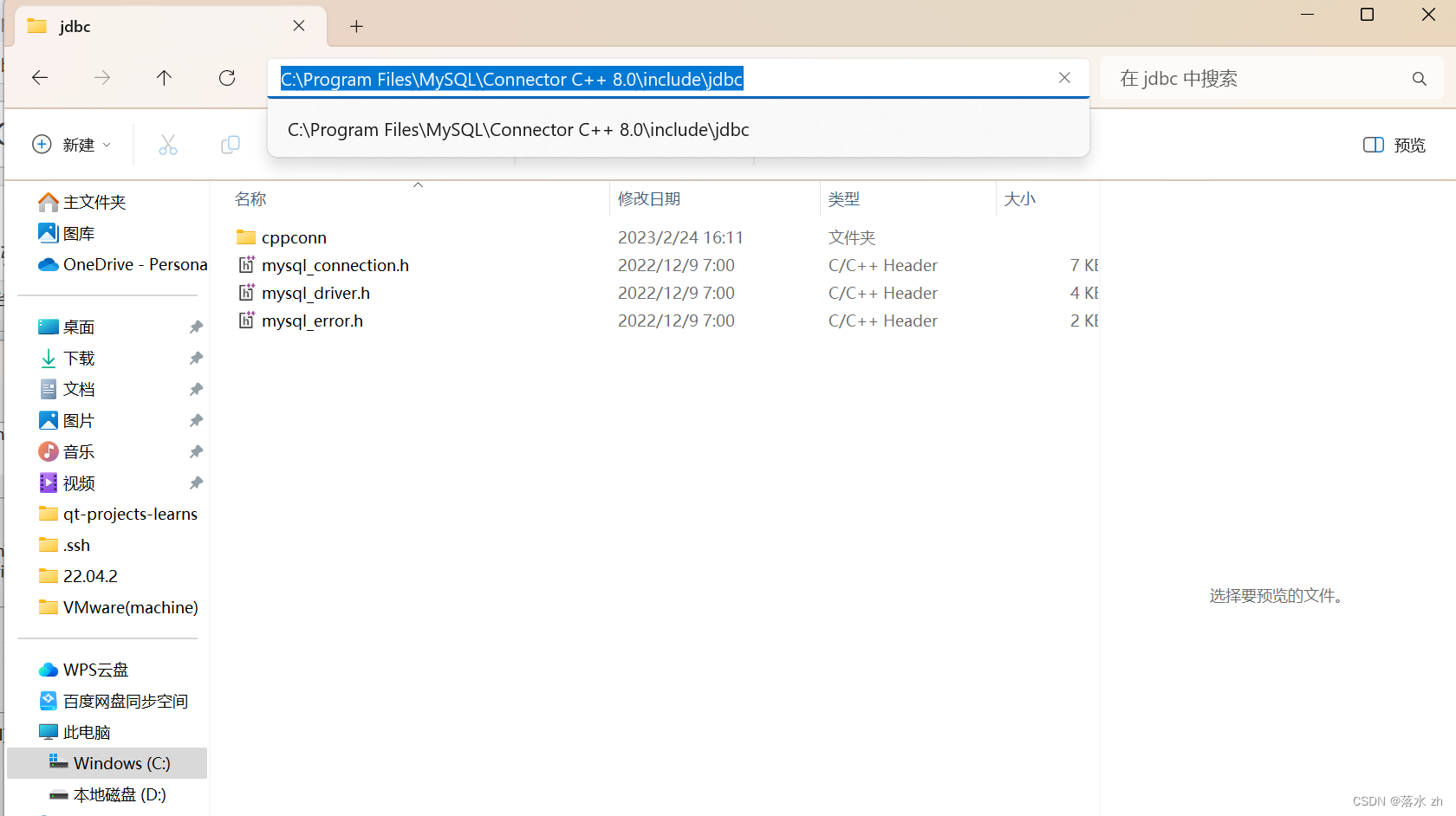Click the Cut scissors icon
Viewport: 1456px width, 816px height.
(x=168, y=145)
